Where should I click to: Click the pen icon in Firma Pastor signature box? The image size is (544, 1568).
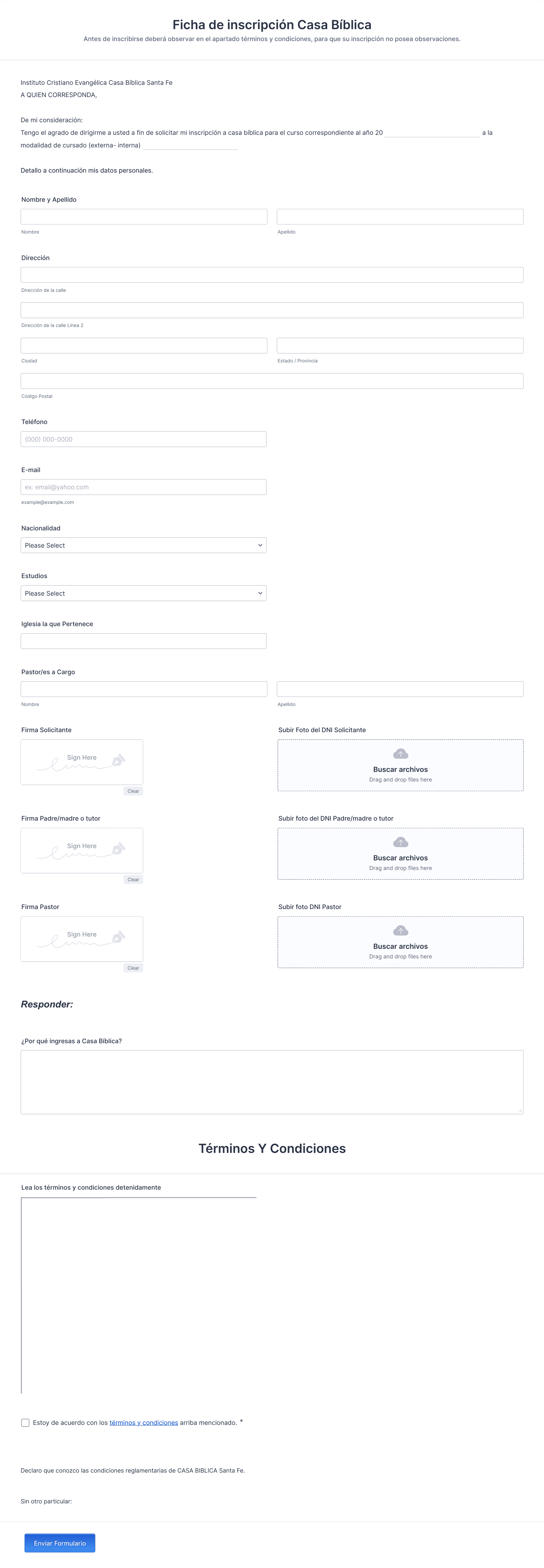(x=119, y=936)
